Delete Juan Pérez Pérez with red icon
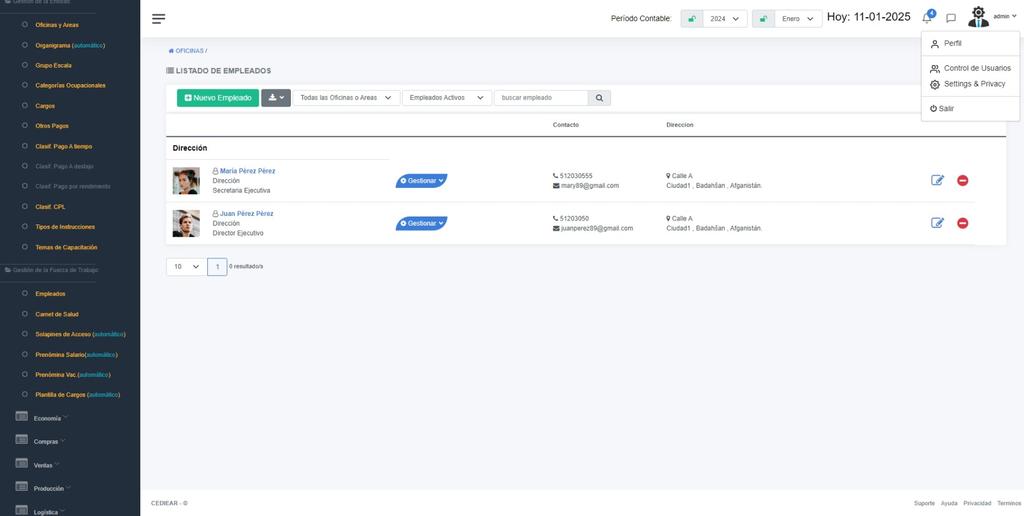This screenshot has width=1024, height=516. coord(962,223)
